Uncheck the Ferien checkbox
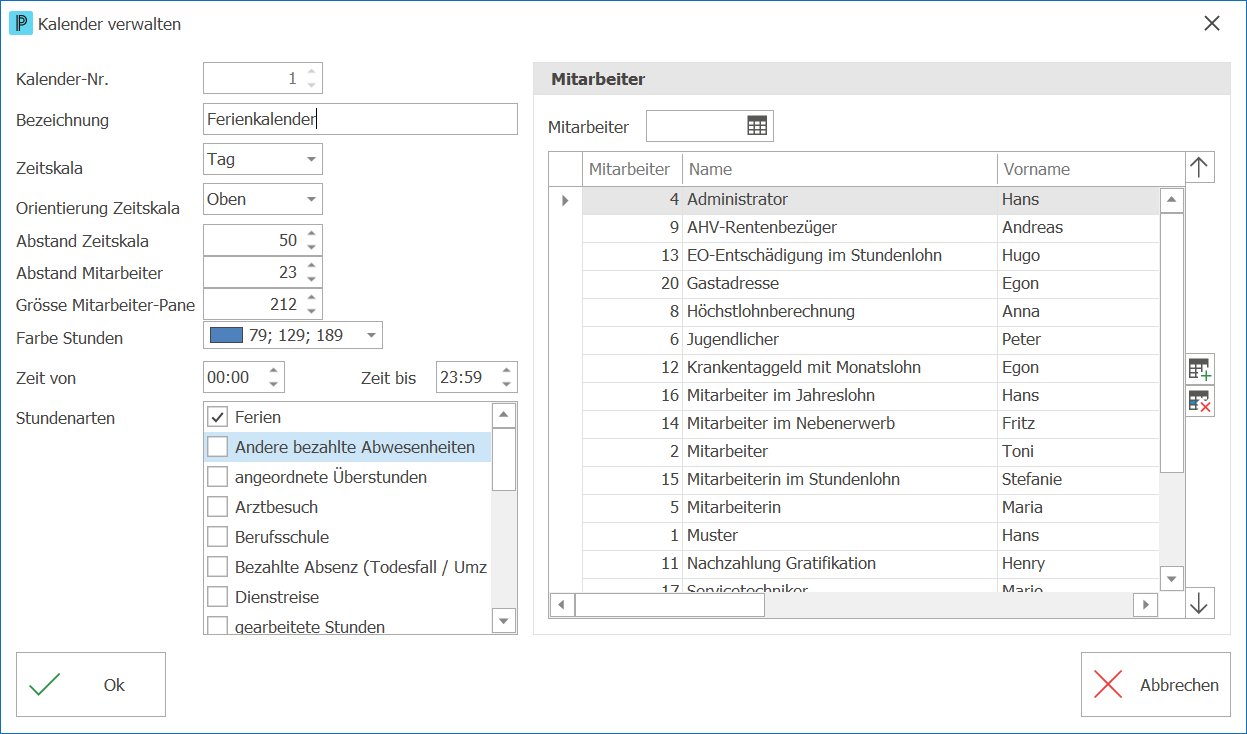The height and width of the screenshot is (734, 1247). 217,417
